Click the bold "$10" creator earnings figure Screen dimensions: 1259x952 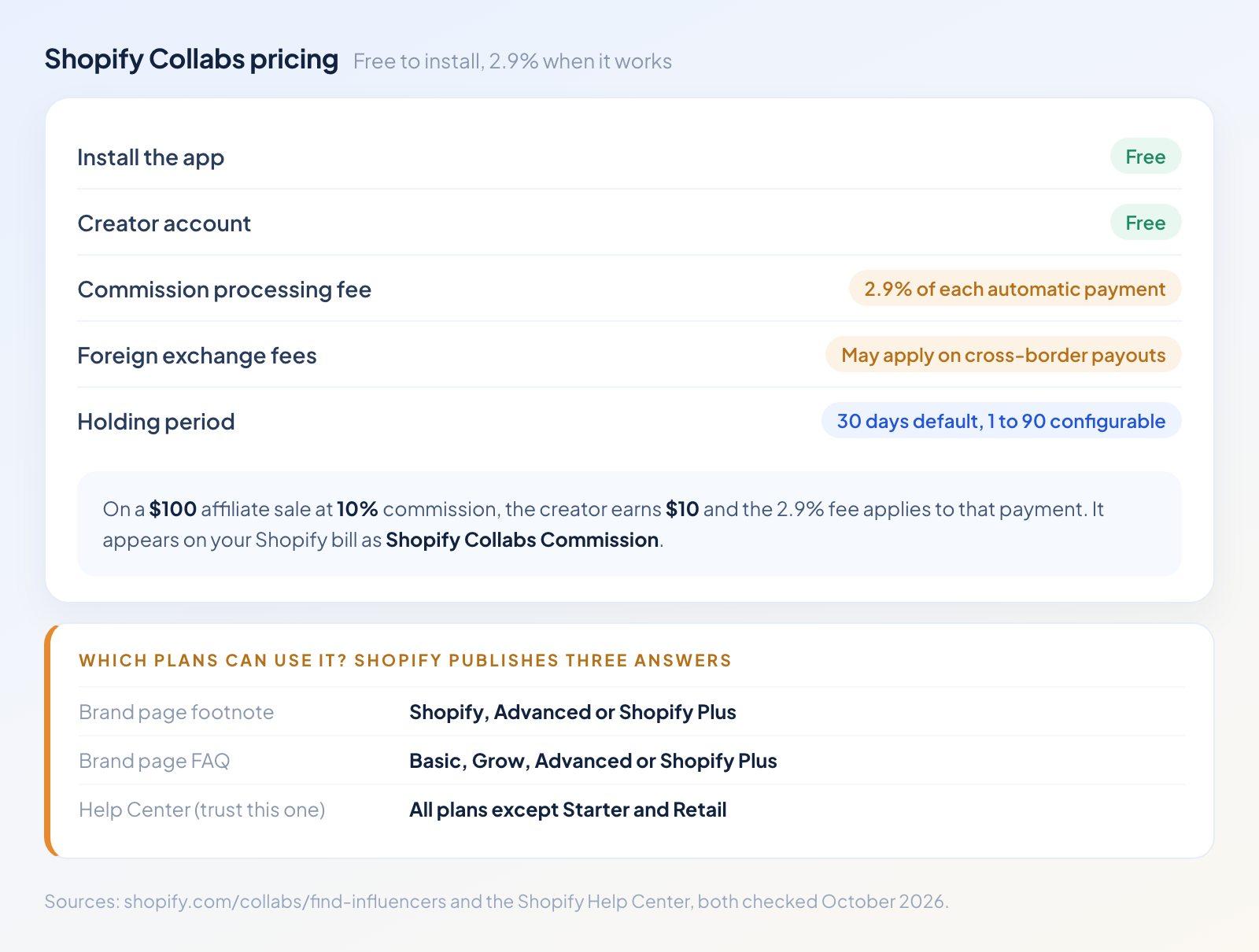coord(682,509)
